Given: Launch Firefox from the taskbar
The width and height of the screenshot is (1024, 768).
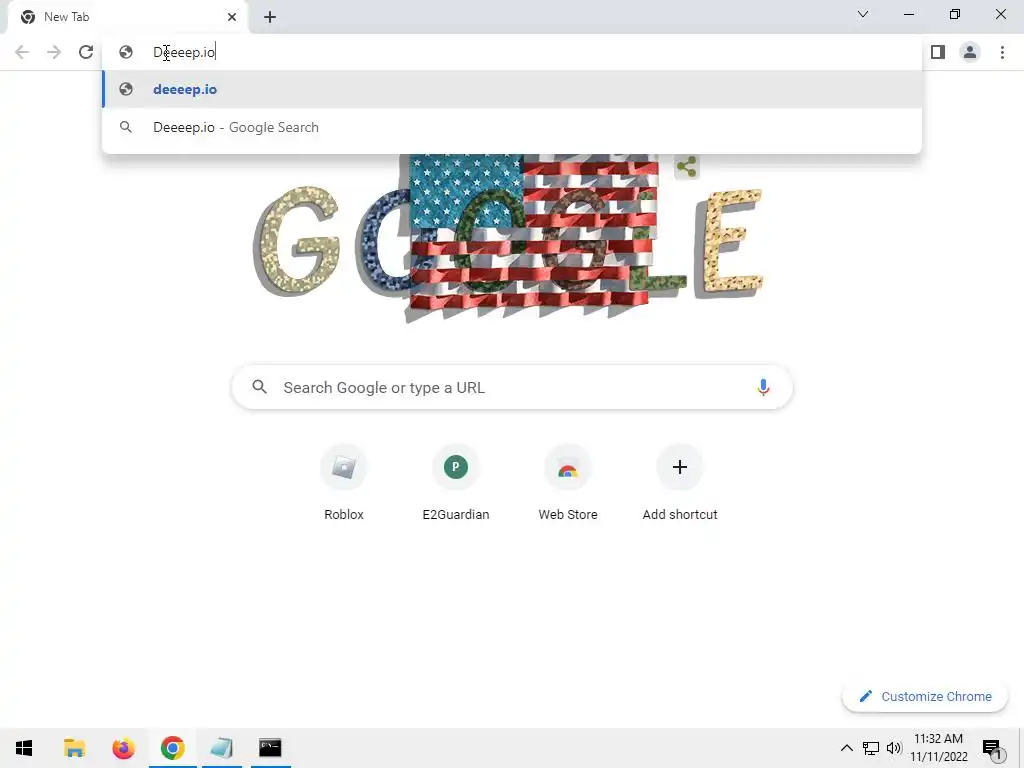Looking at the screenshot, I should 123,748.
